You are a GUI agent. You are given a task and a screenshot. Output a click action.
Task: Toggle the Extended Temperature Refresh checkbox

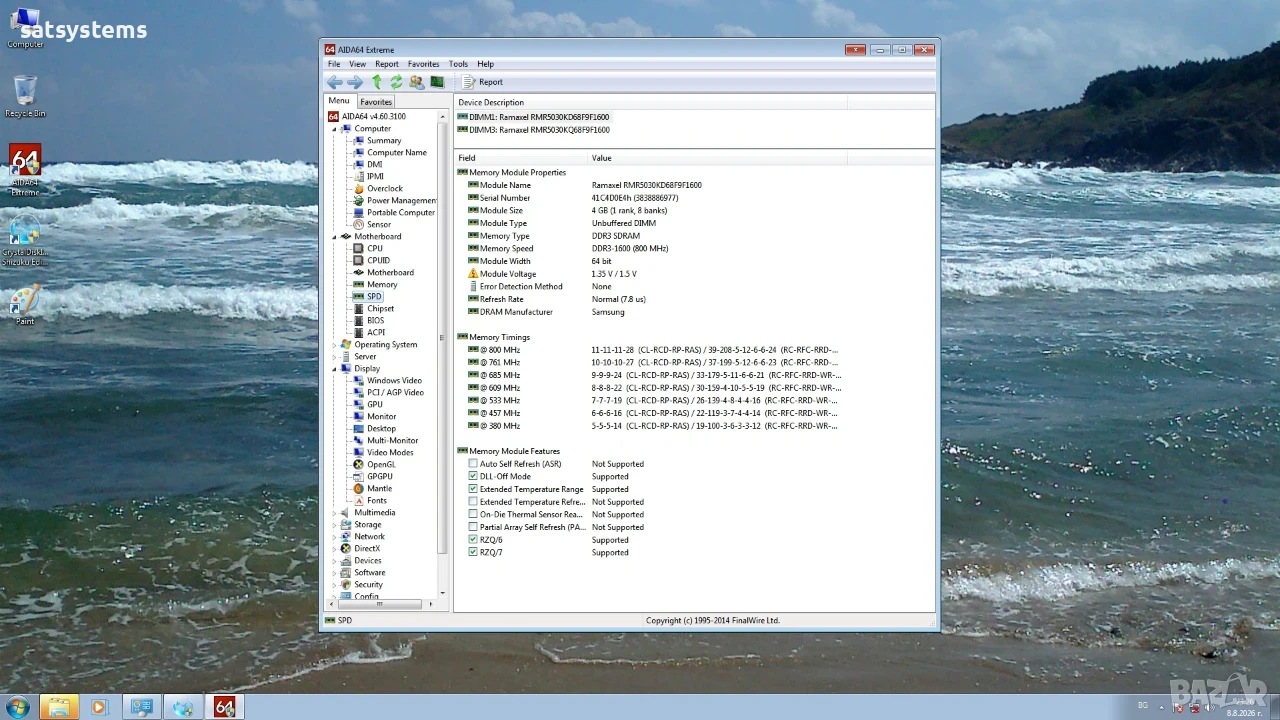tap(473, 502)
